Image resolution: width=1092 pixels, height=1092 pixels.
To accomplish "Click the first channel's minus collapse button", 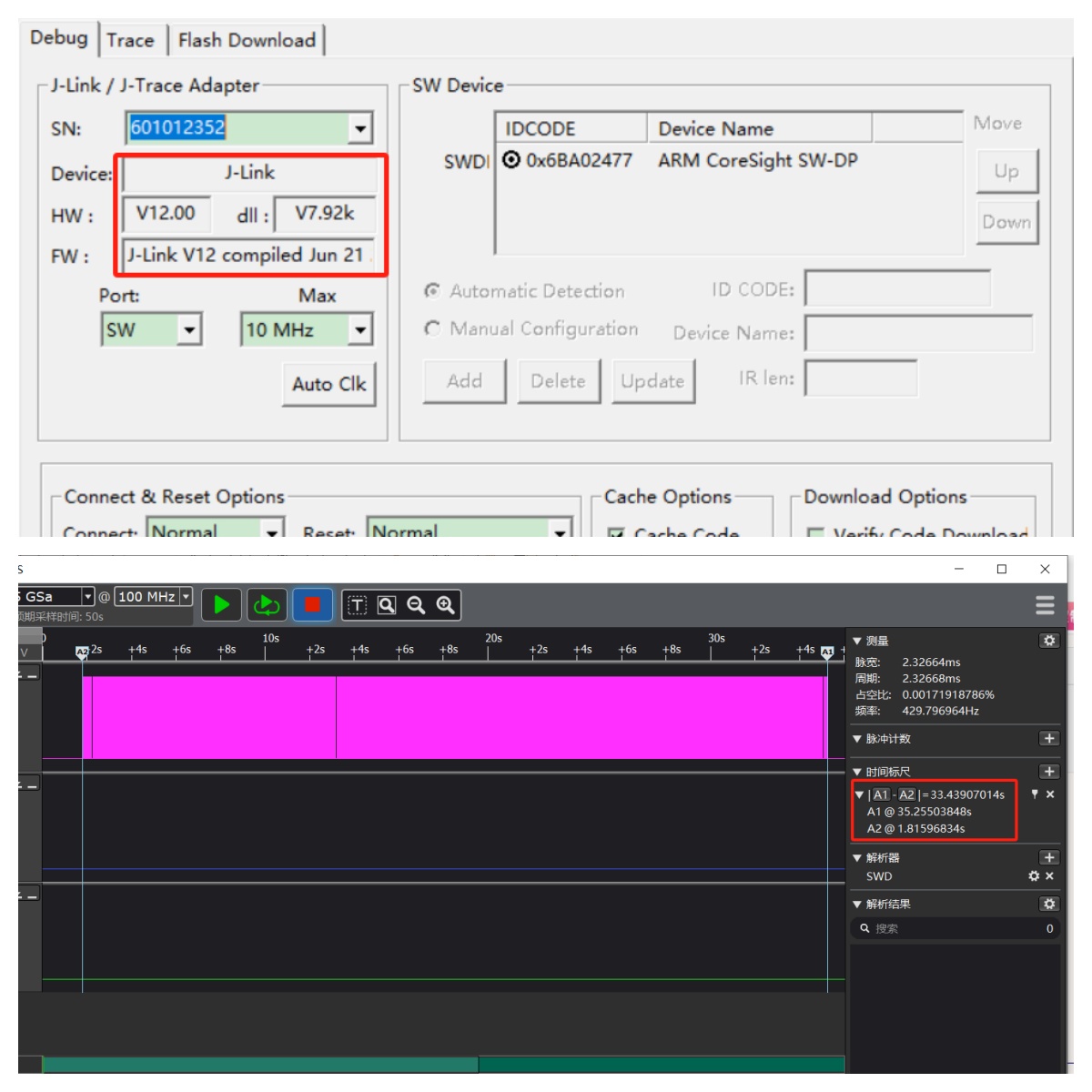I will [32, 674].
